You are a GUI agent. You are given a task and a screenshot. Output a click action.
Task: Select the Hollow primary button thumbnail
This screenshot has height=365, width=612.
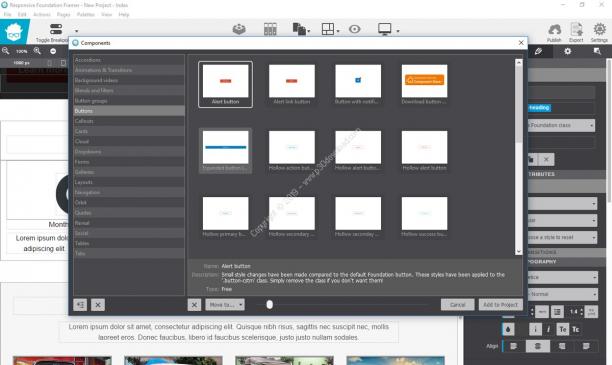(225, 217)
